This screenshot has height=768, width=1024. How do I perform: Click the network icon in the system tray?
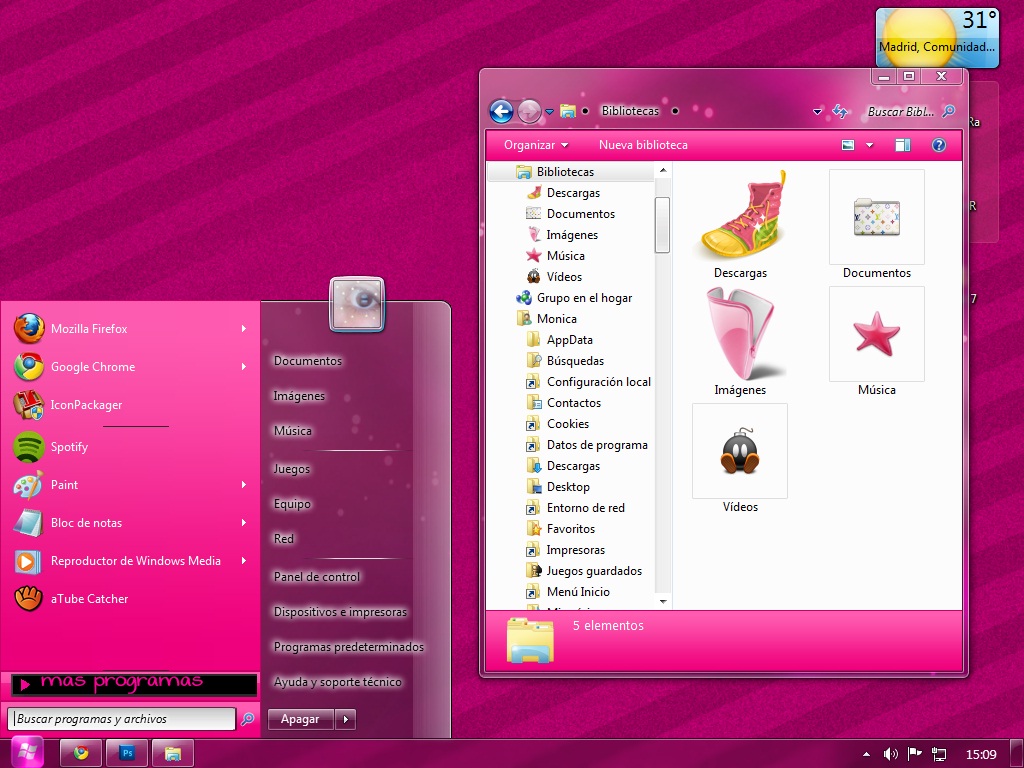[x=938, y=753]
